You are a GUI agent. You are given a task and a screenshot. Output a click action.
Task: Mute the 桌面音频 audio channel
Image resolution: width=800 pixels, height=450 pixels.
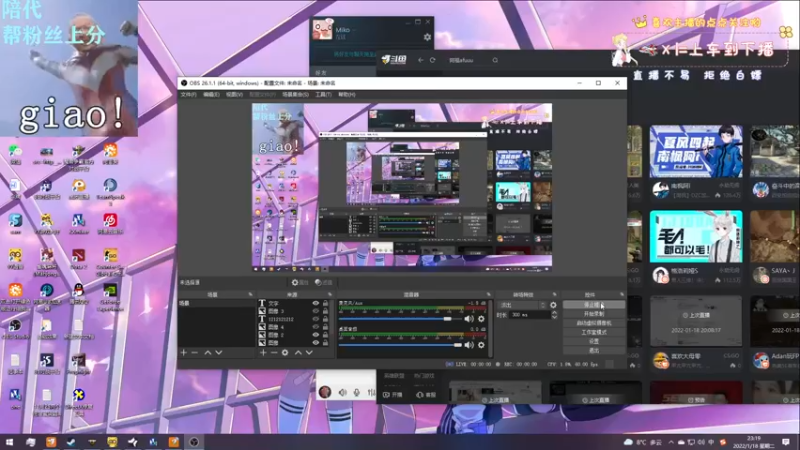(x=469, y=345)
